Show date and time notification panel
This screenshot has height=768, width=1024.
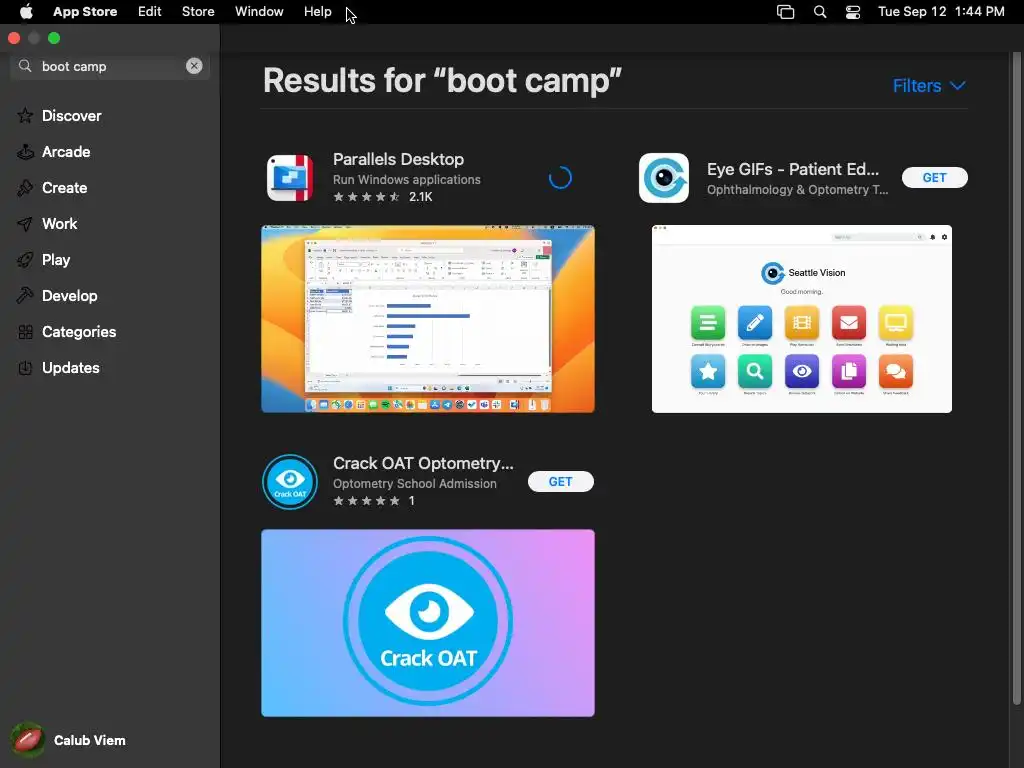pyautogui.click(x=941, y=12)
